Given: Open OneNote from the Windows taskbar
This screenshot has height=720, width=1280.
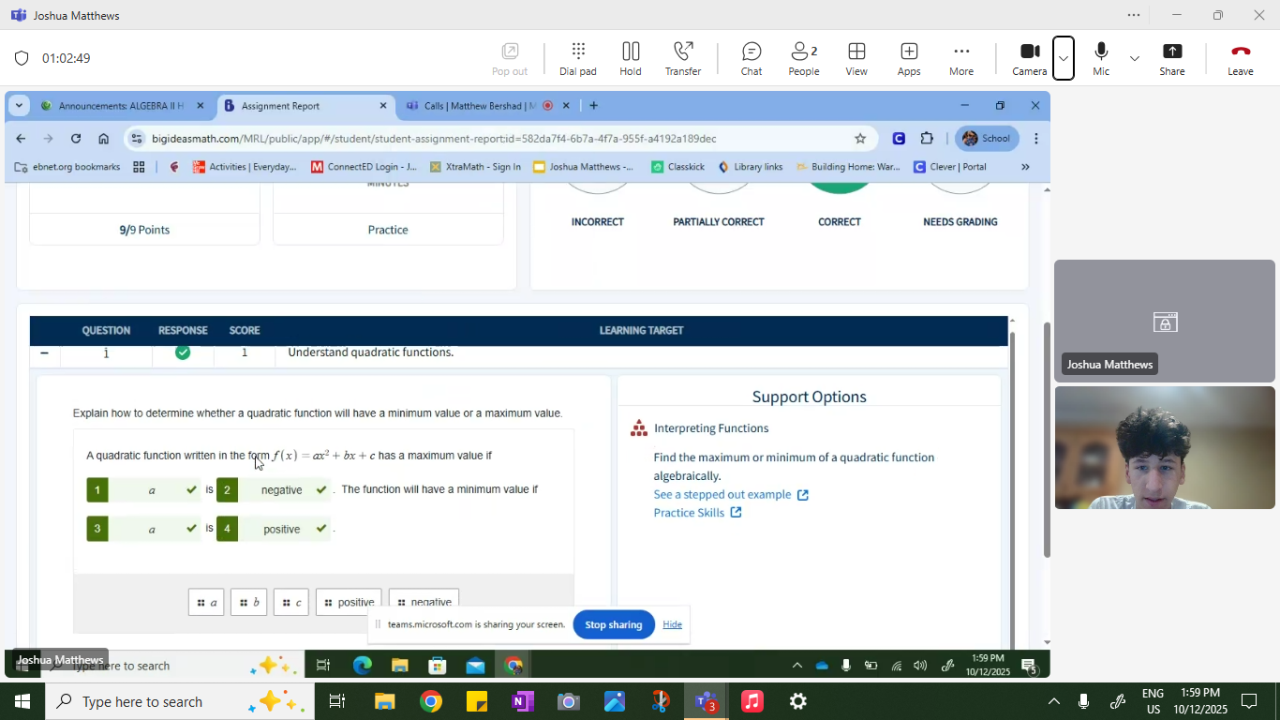Looking at the screenshot, I should (522, 701).
